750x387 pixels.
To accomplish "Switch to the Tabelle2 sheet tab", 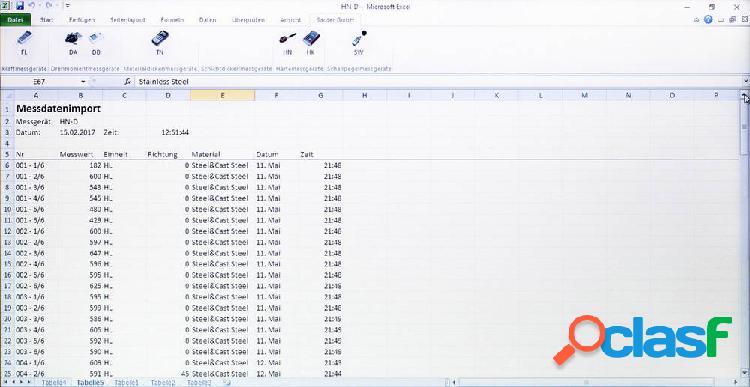I will point(163,383).
